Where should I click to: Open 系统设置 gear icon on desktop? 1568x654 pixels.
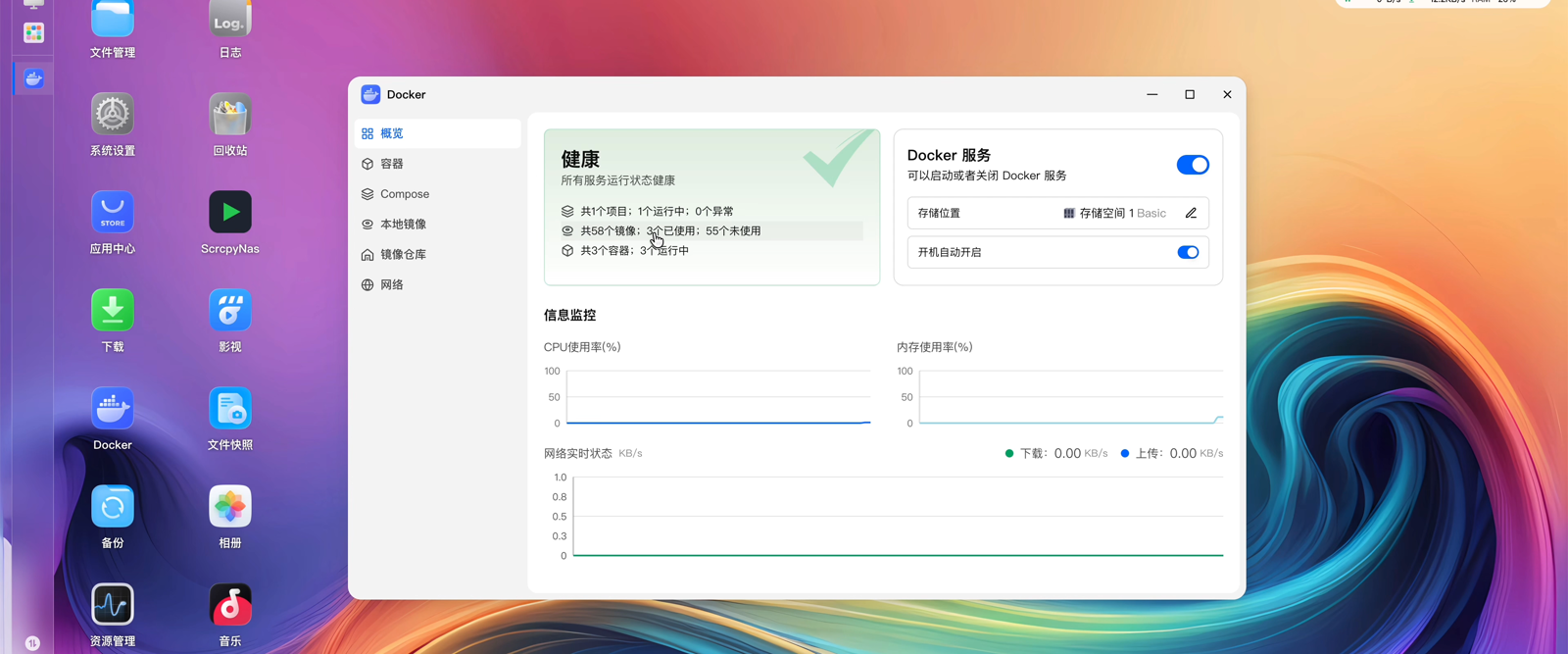(x=113, y=115)
